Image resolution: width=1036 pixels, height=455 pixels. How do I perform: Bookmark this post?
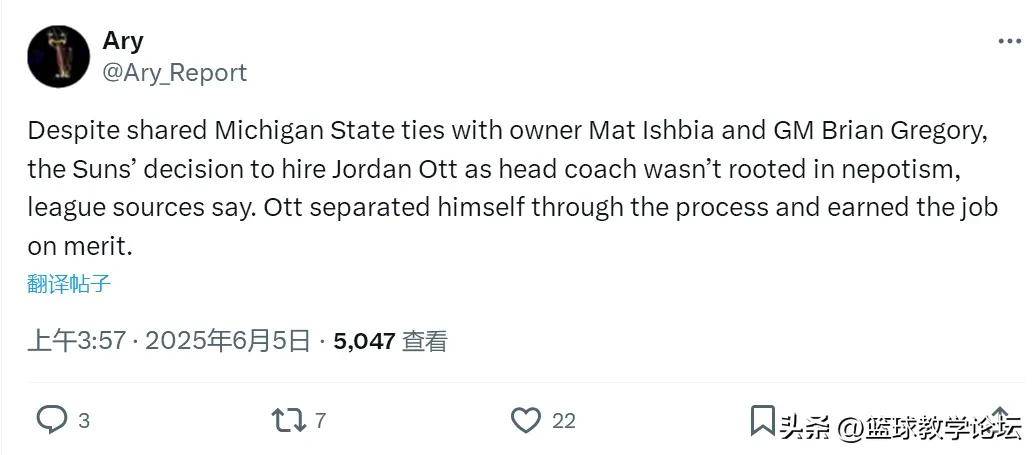[x=762, y=420]
